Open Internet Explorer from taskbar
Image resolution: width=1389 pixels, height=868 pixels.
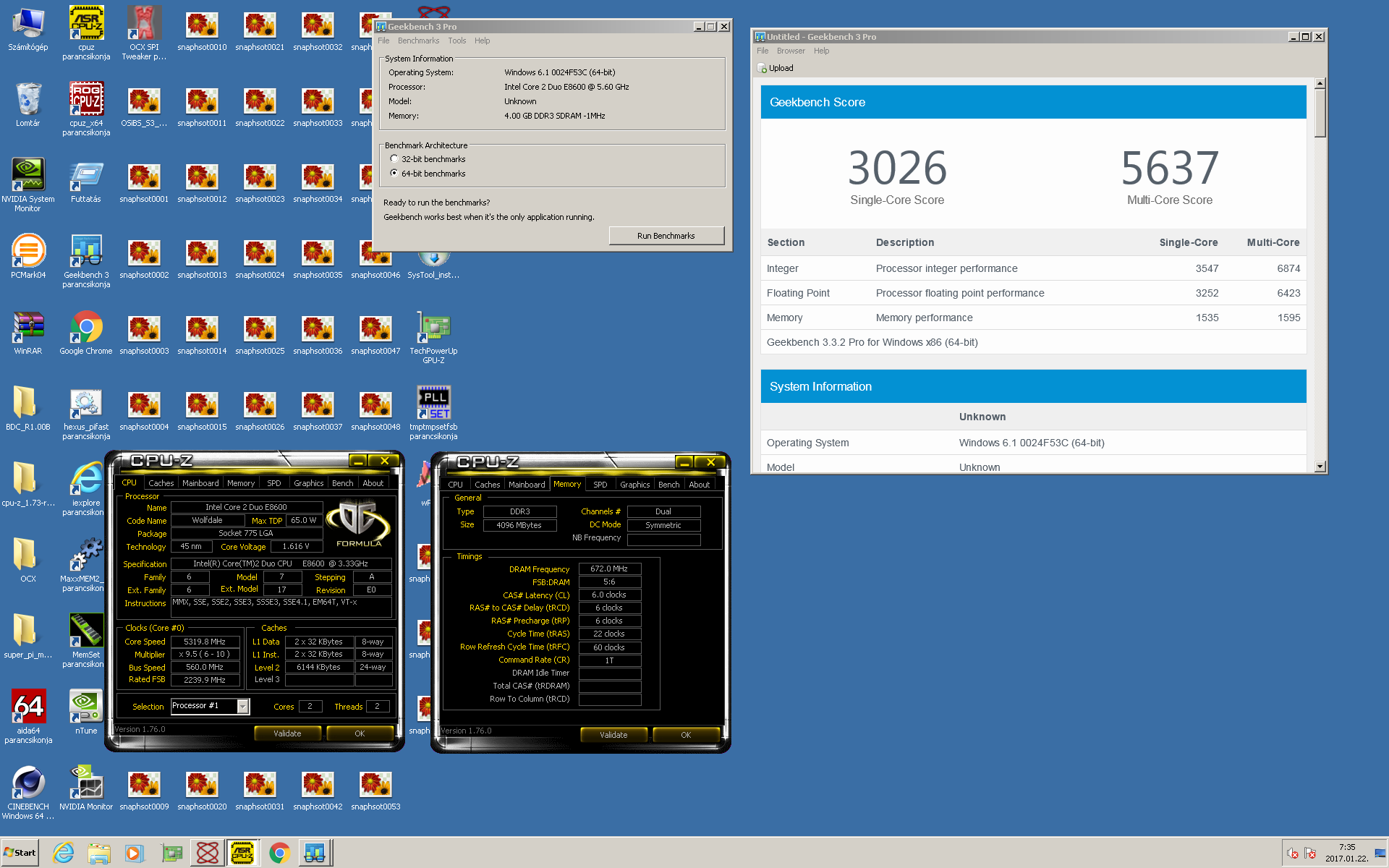tap(64, 853)
